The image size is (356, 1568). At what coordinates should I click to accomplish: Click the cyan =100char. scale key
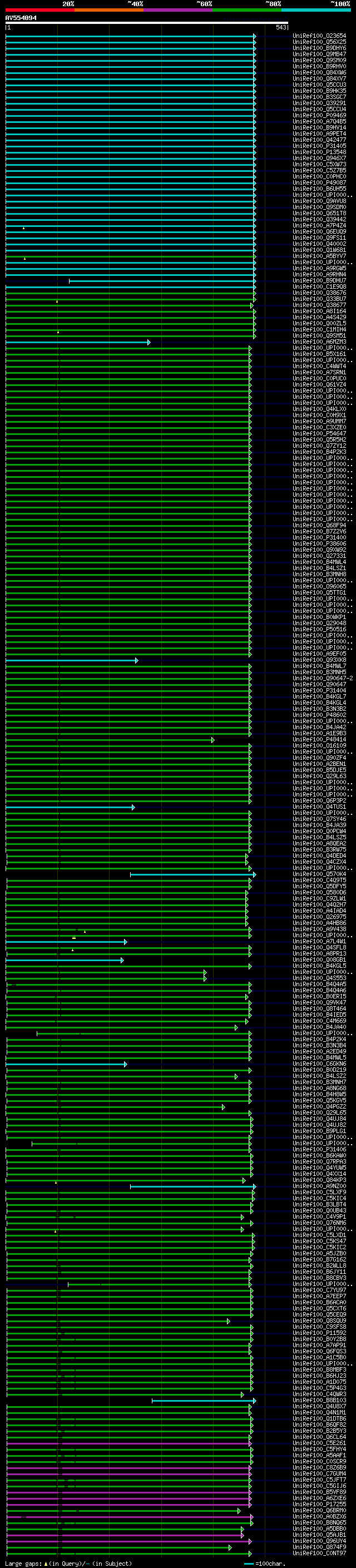point(265,1564)
